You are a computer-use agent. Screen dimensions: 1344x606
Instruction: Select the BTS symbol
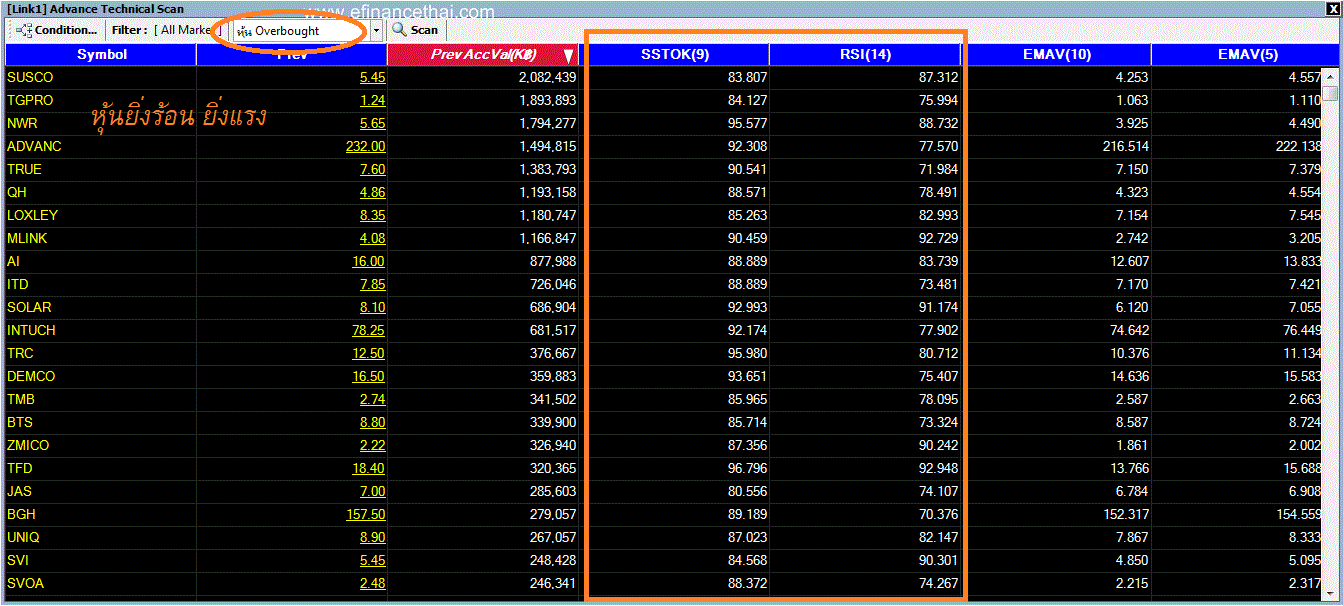click(20, 422)
